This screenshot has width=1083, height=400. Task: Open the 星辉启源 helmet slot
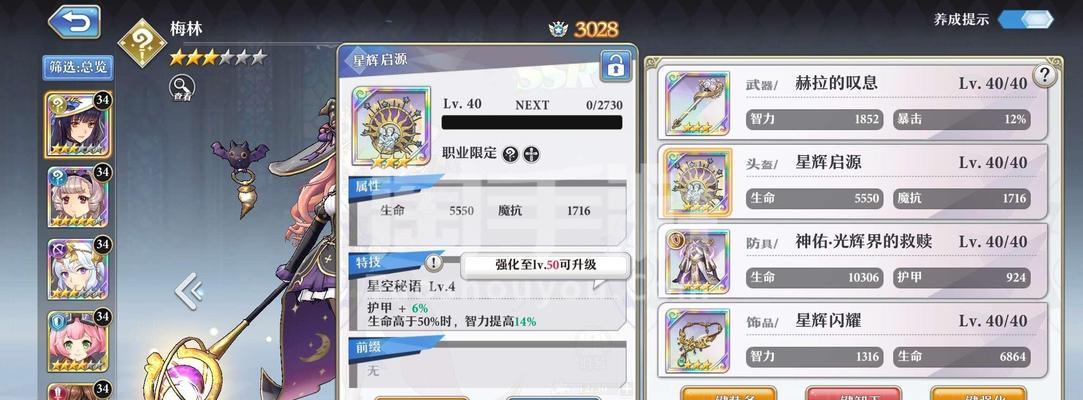(852, 182)
